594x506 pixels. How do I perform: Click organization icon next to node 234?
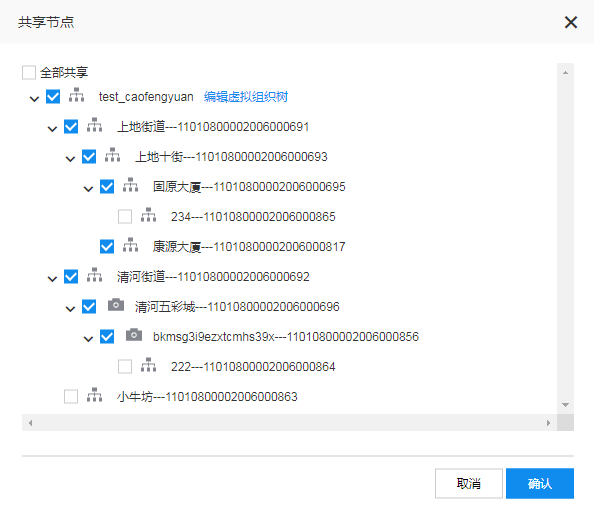click(x=148, y=215)
